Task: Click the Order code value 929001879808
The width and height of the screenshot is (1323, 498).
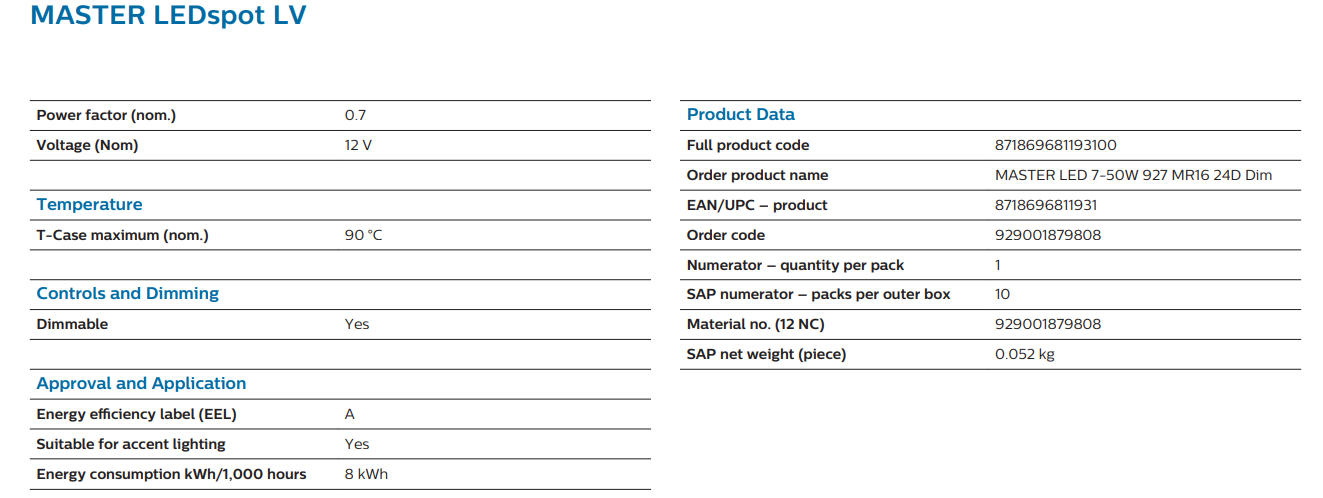Action: [1046, 235]
